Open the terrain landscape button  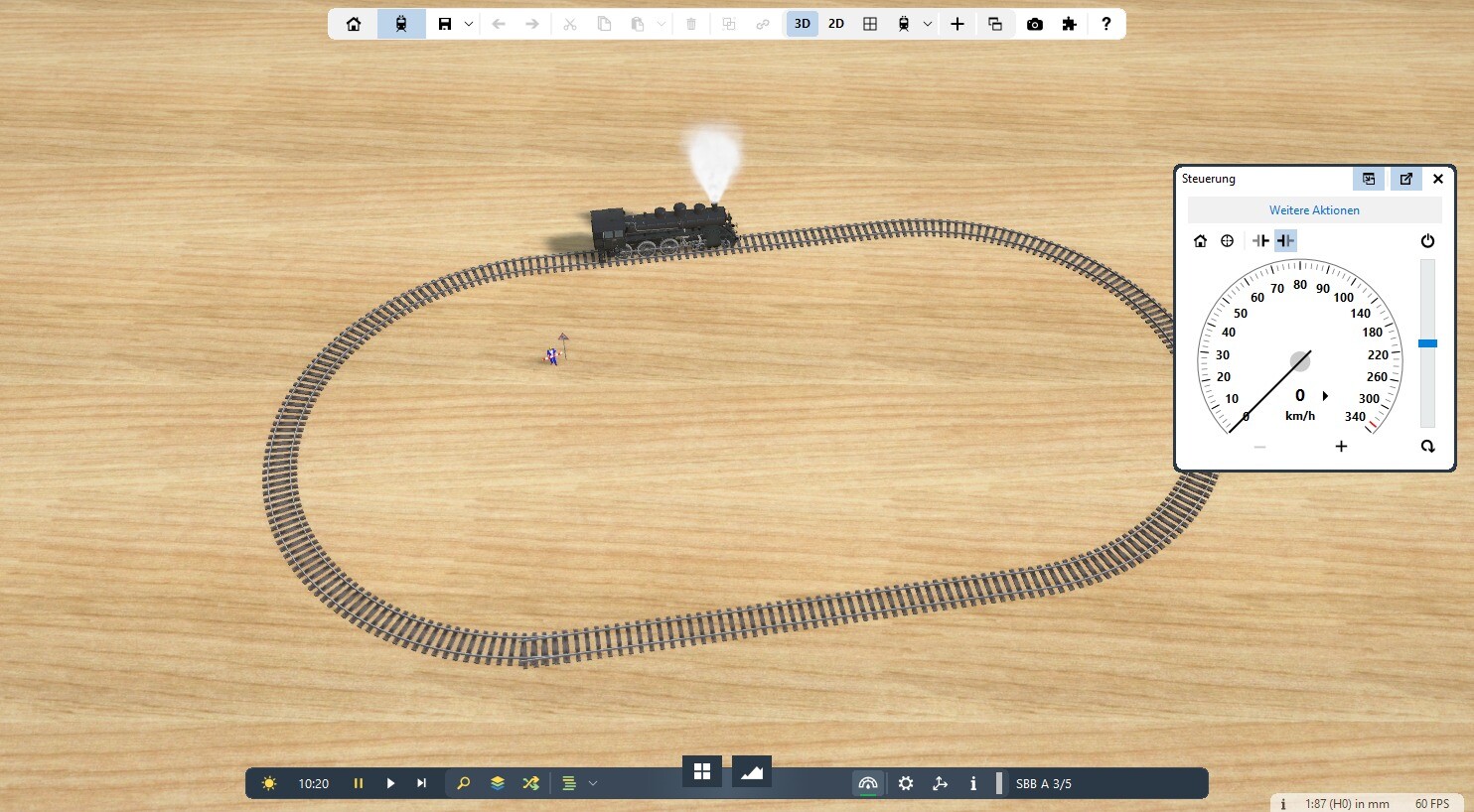[752, 771]
